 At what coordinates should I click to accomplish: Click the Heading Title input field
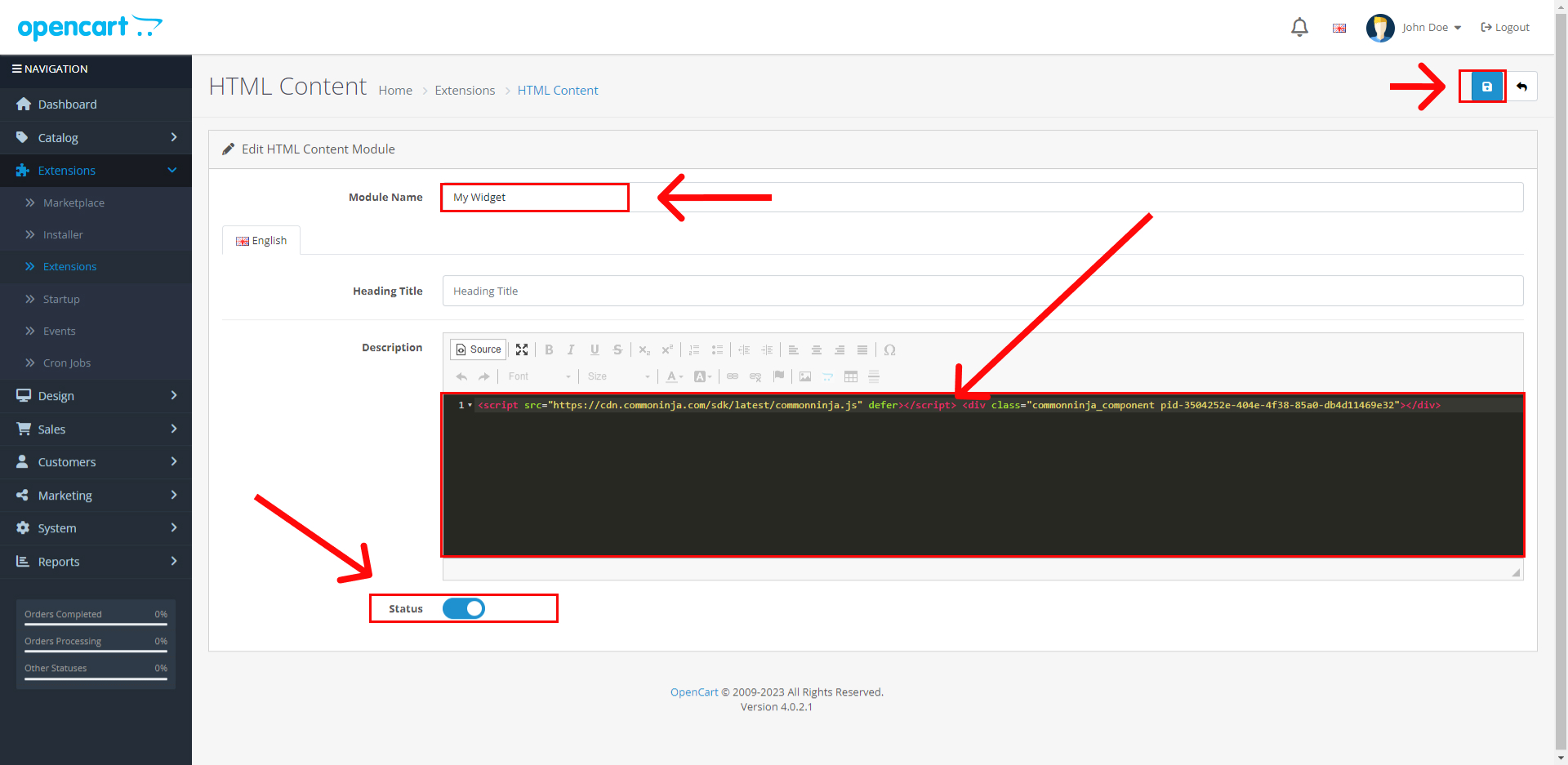pyautogui.click(x=982, y=291)
